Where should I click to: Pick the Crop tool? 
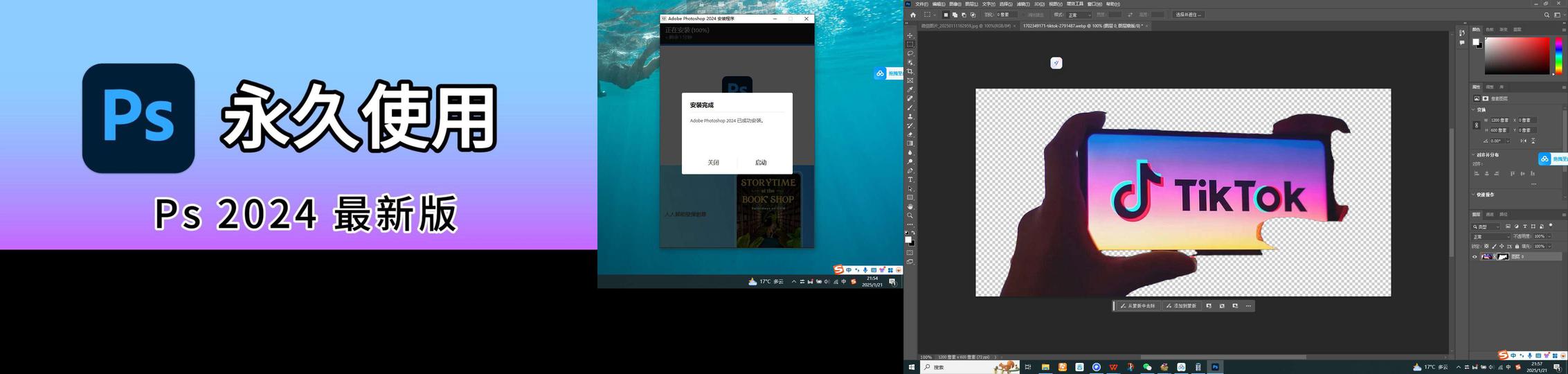coord(910,71)
